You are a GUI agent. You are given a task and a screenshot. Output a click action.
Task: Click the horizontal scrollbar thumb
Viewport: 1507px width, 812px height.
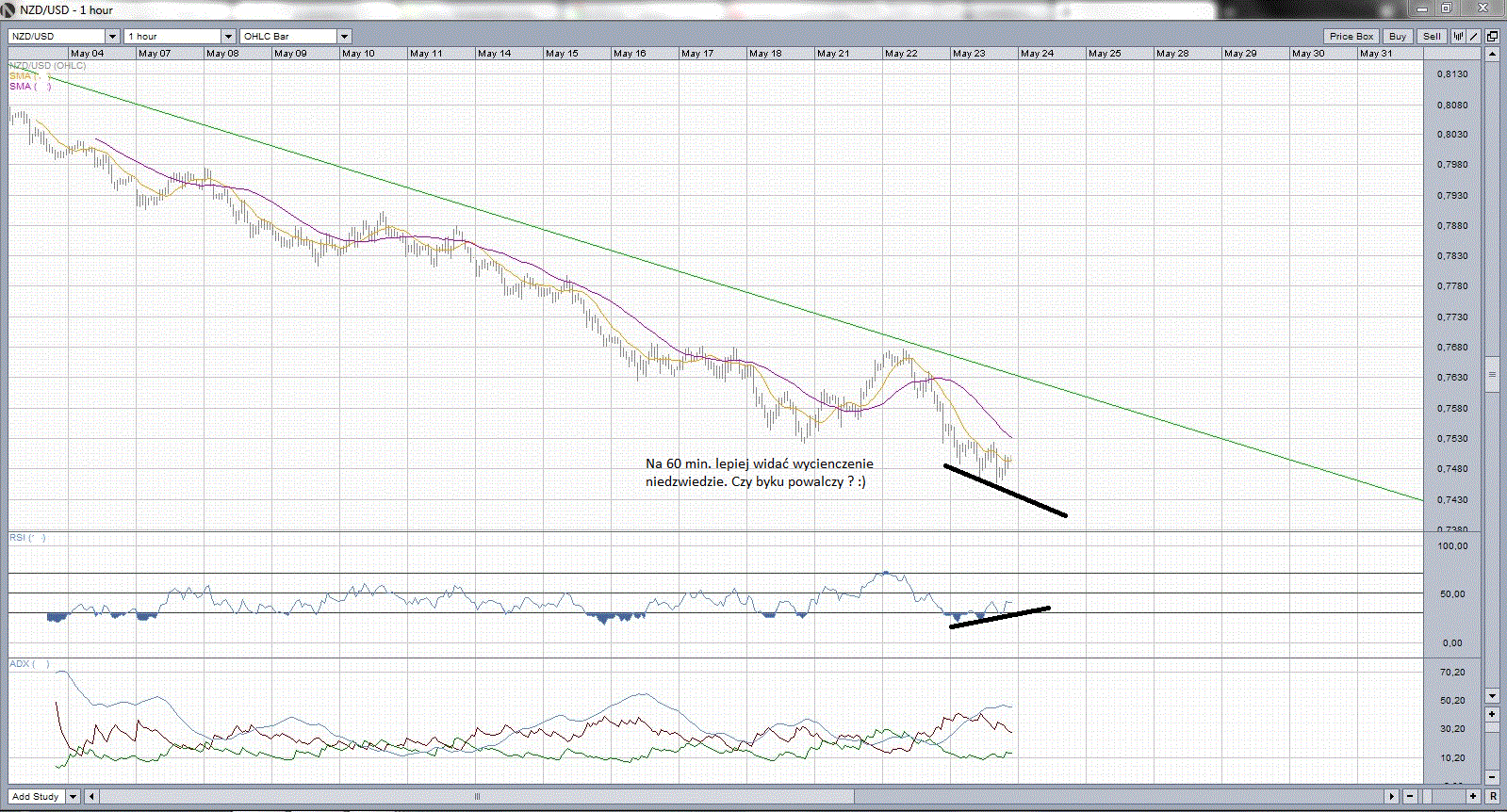pos(477,796)
